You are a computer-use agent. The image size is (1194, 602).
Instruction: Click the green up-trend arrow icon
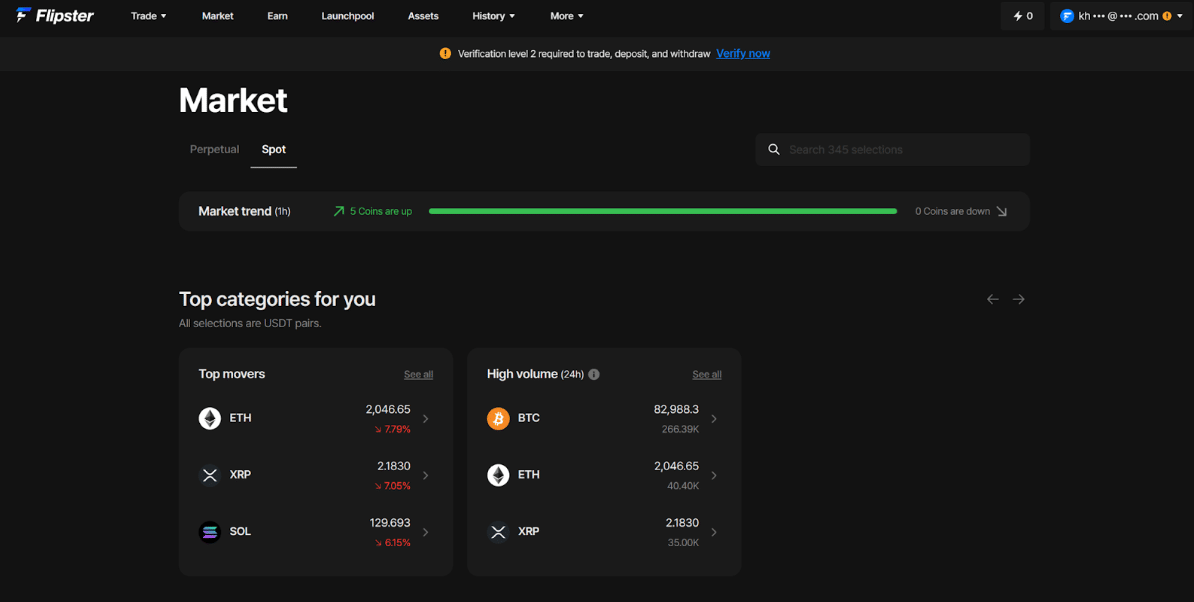339,212
